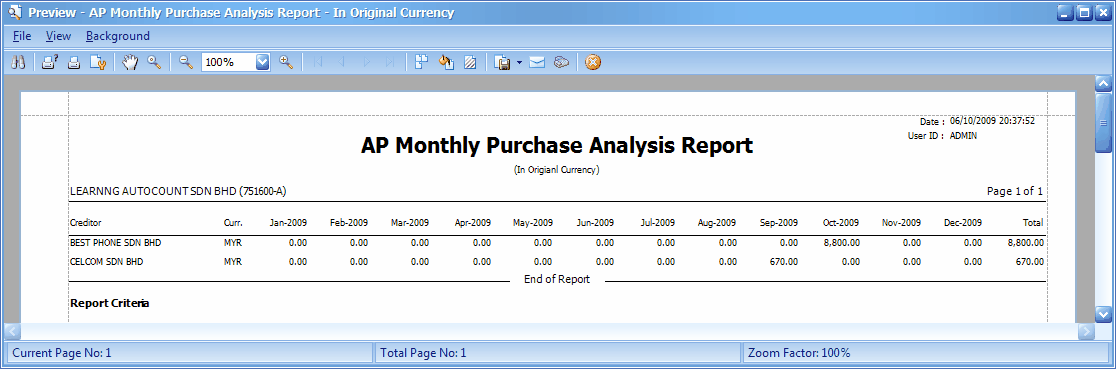Click the quick Print icon
1116x369 pixels.
[73, 63]
